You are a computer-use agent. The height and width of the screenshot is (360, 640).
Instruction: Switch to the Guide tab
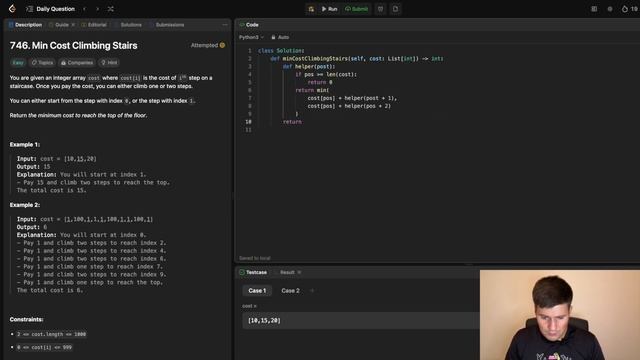pyautogui.click(x=59, y=25)
